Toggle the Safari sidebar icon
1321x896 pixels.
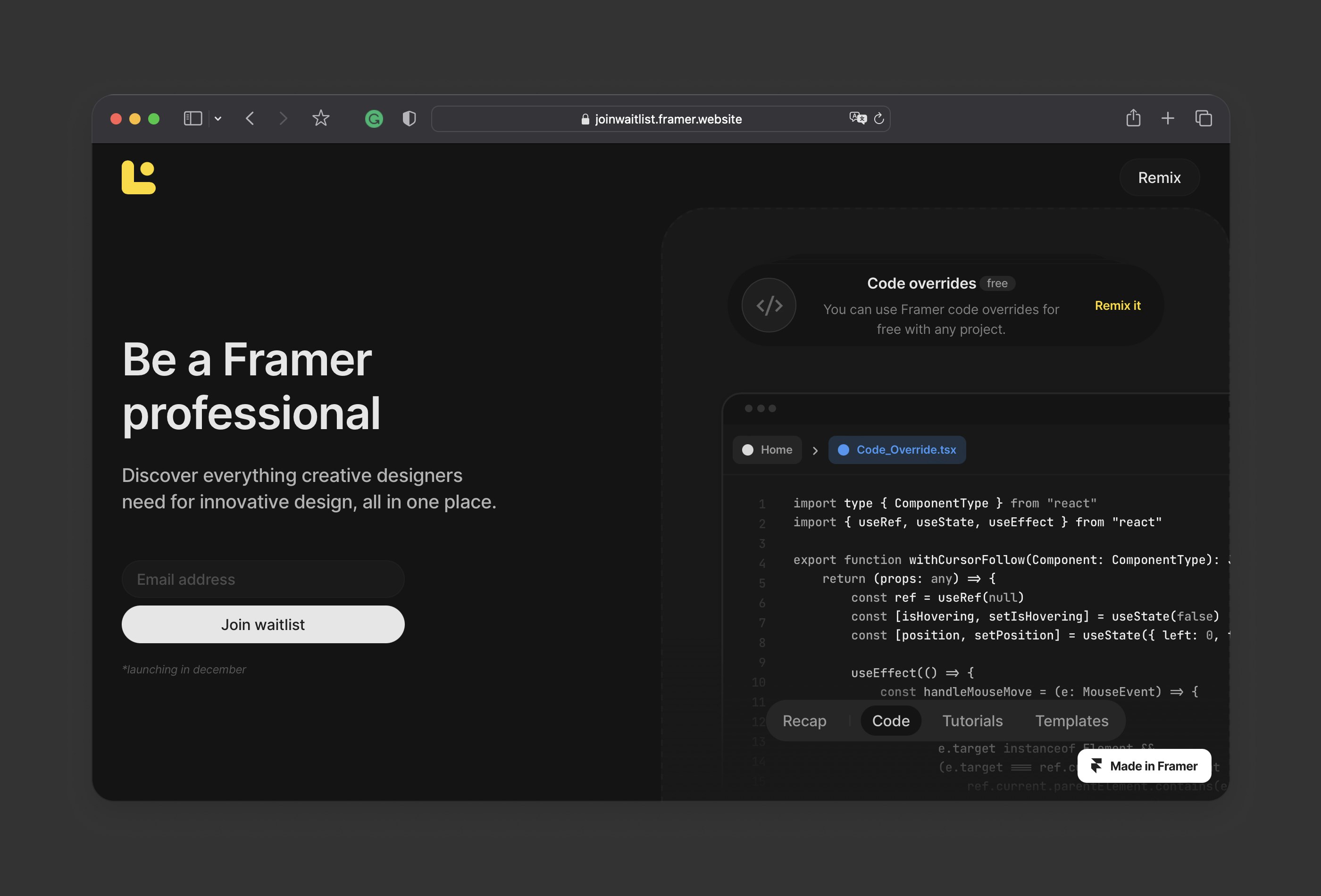(192, 118)
